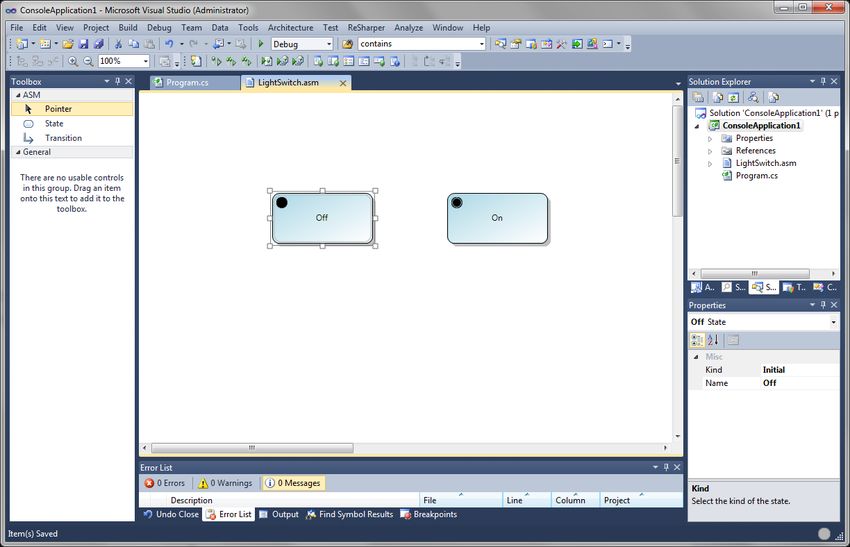Open the Debug configuration dropdown
Screen dimensions: 850x547
[329, 44]
